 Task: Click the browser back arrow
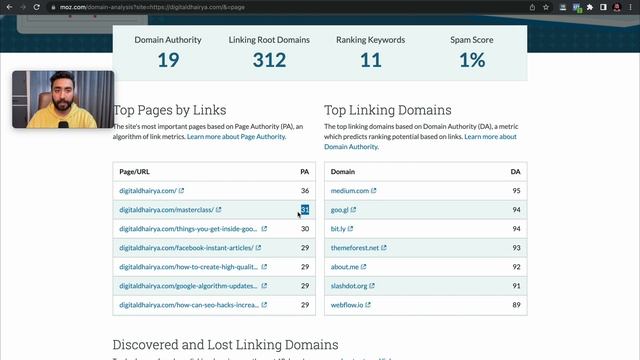pyautogui.click(x=9, y=7)
